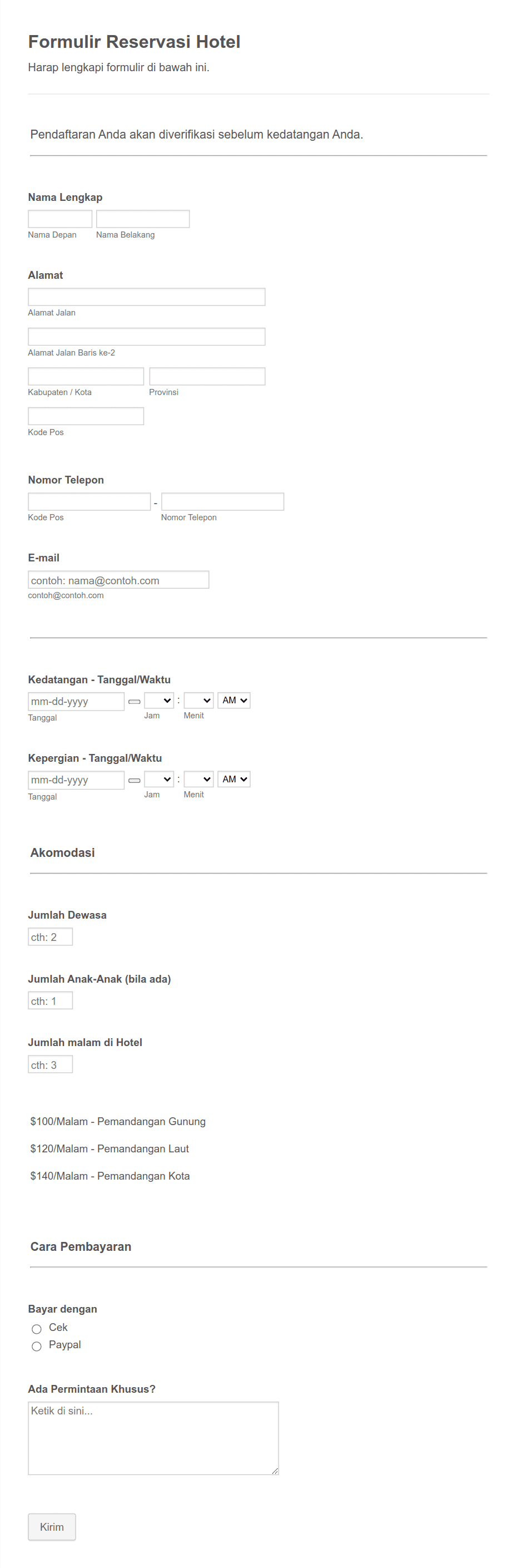Click the Kabupaten / Kota input field

[x=85, y=376]
